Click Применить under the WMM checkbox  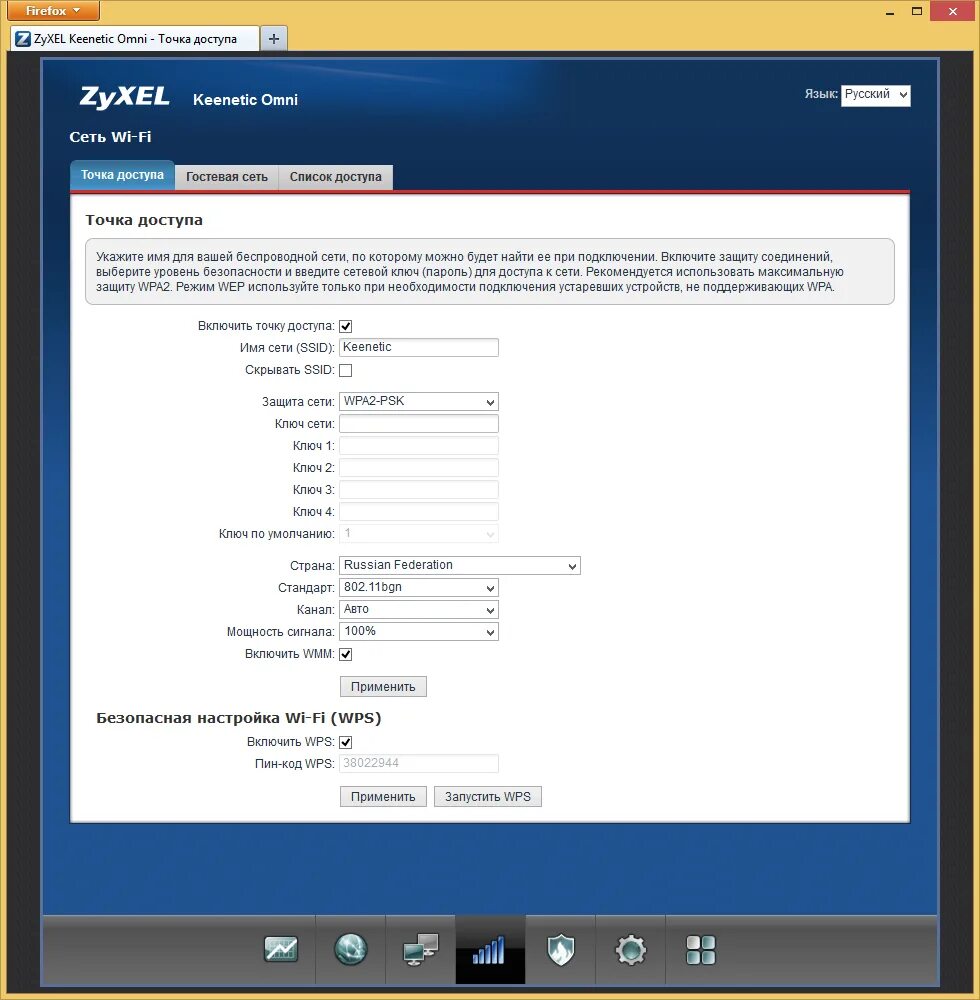(383, 687)
